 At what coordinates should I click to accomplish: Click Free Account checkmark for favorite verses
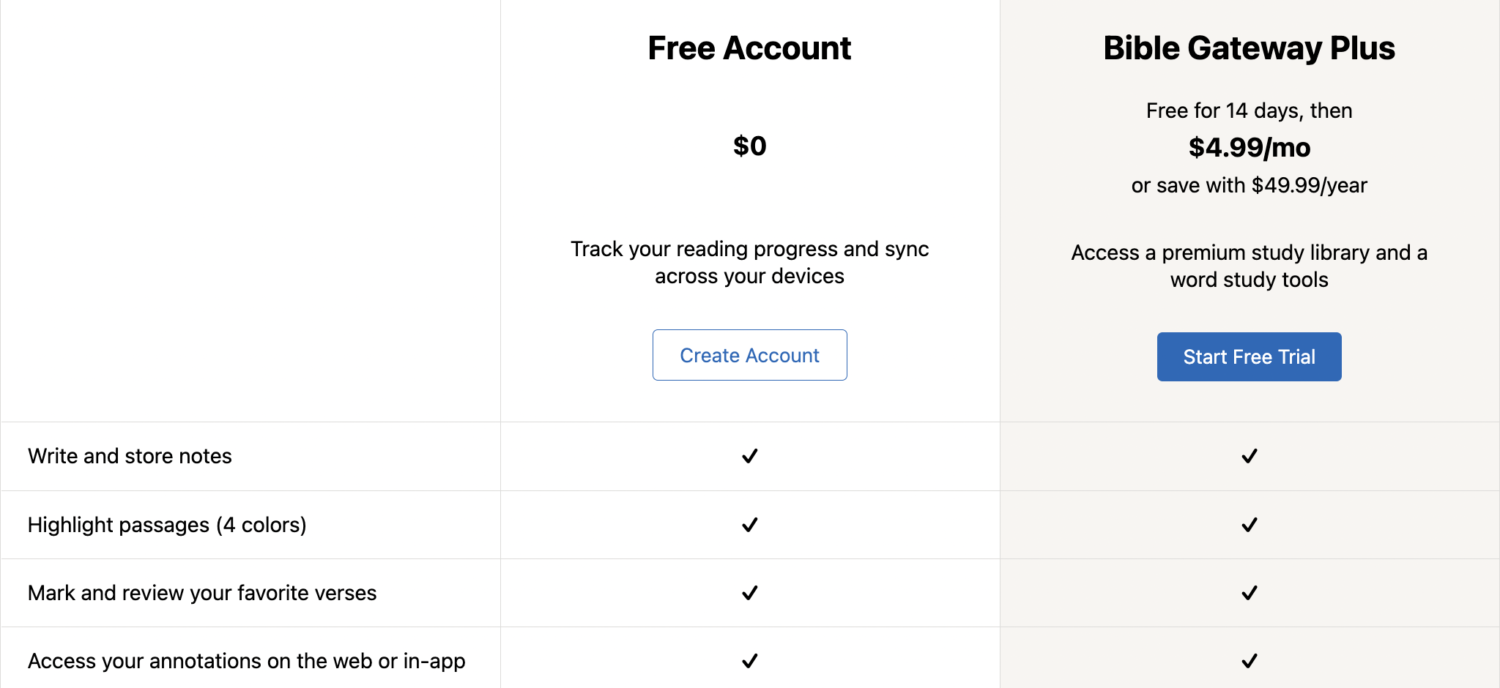click(750, 593)
